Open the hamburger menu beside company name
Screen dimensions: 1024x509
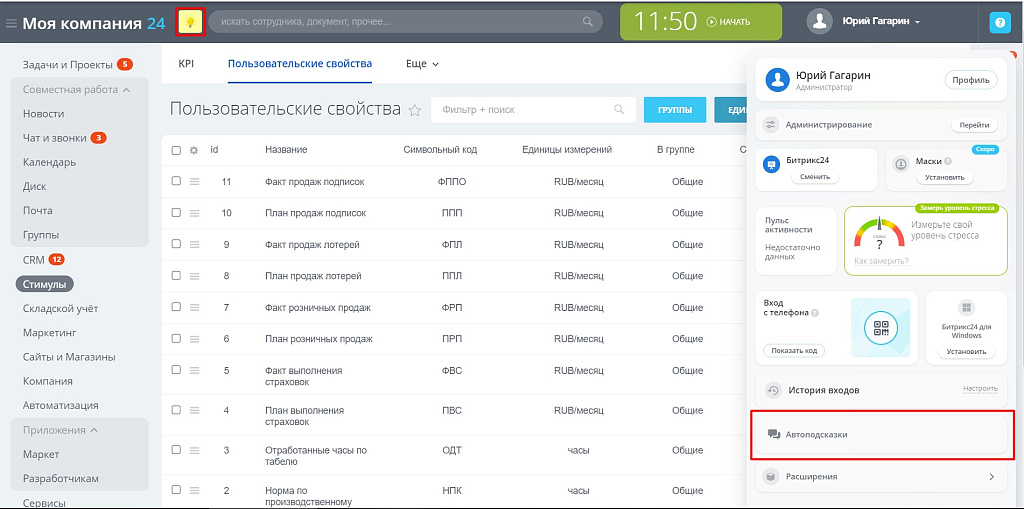click(11, 23)
